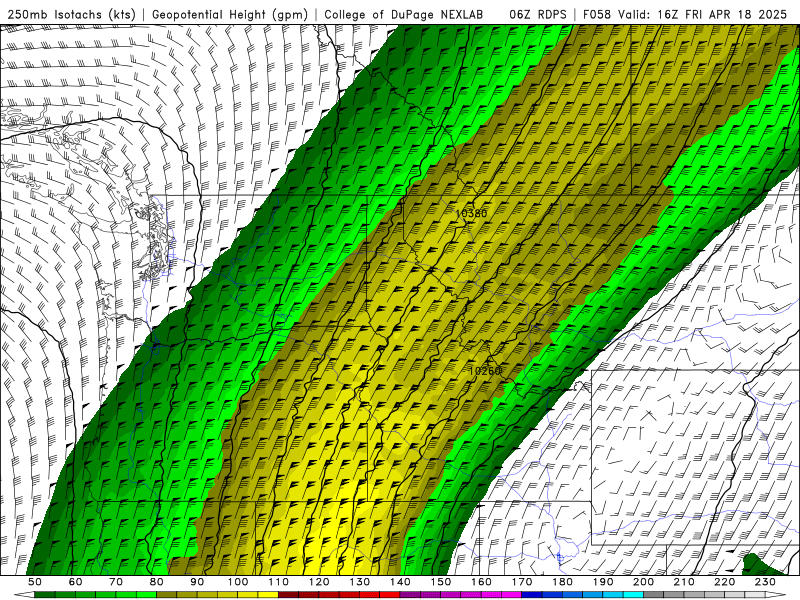Image resolution: width=800 pixels, height=600 pixels.
Task: Click the color bar swatch below 200
Action: 653,595
